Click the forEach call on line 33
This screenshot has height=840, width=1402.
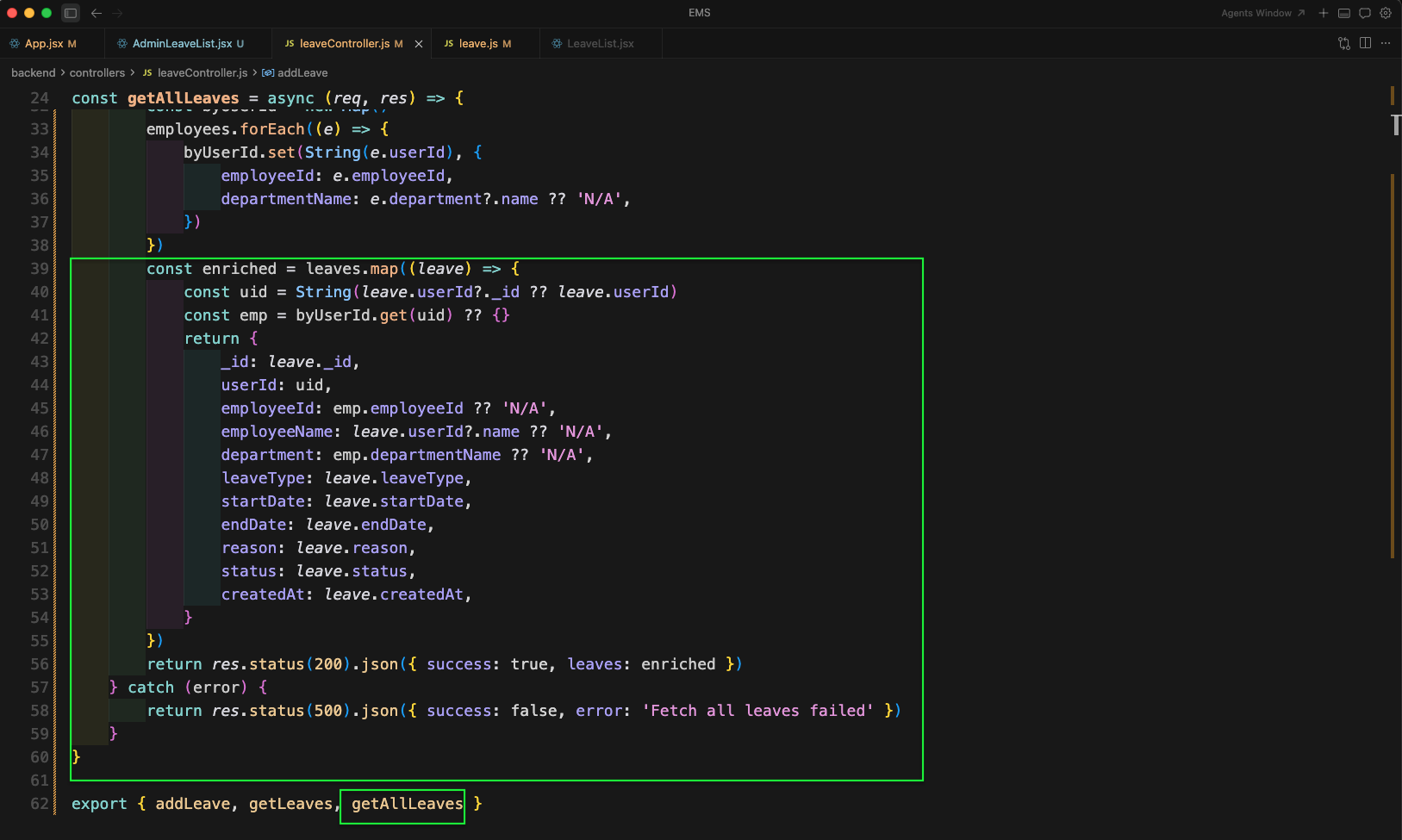(272, 129)
